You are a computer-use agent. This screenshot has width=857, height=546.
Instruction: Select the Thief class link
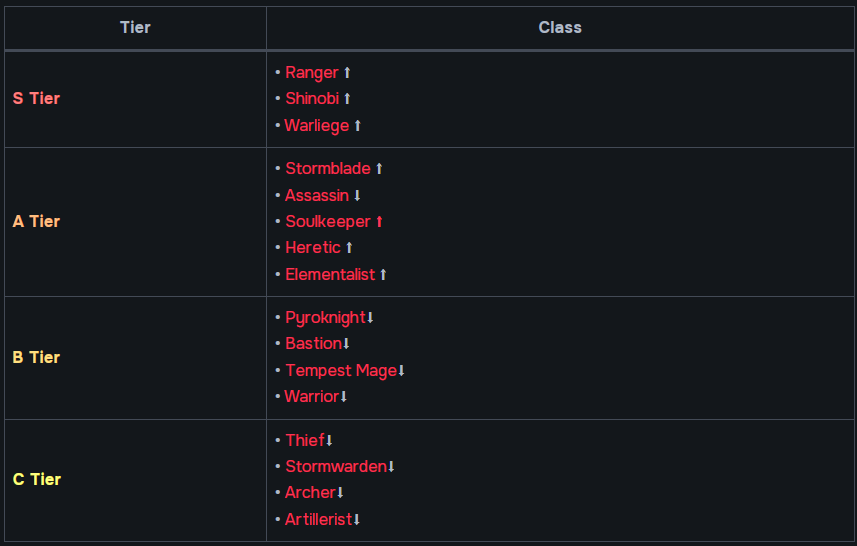(305, 440)
